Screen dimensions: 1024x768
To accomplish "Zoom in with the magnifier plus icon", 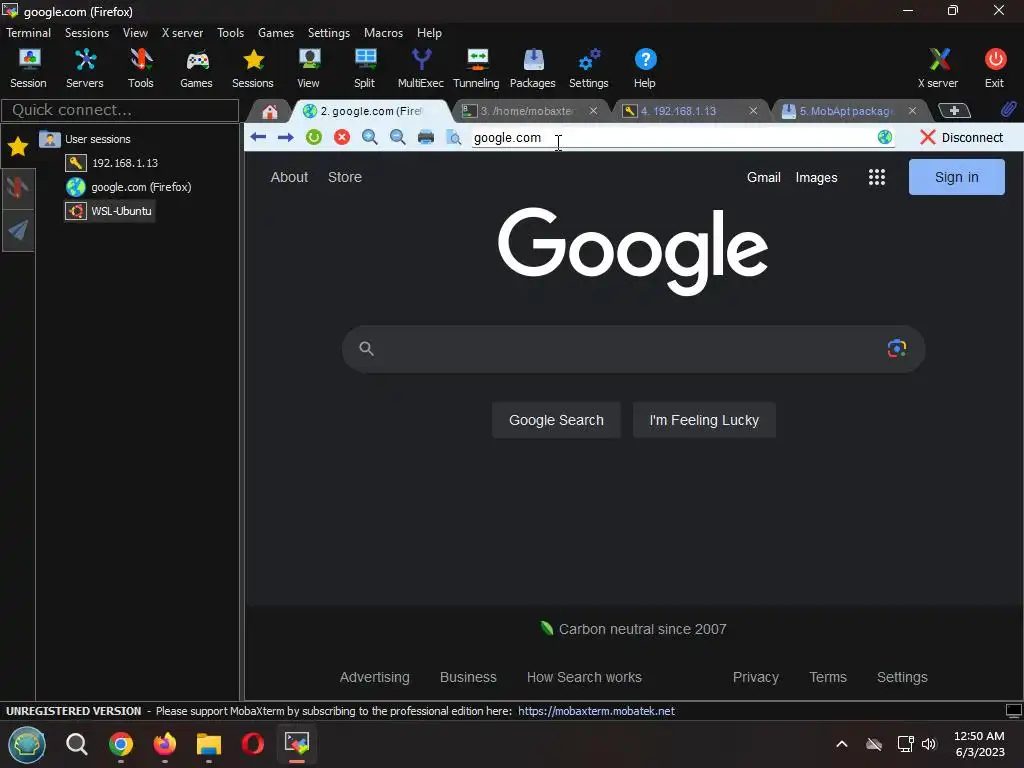I will tap(370, 137).
